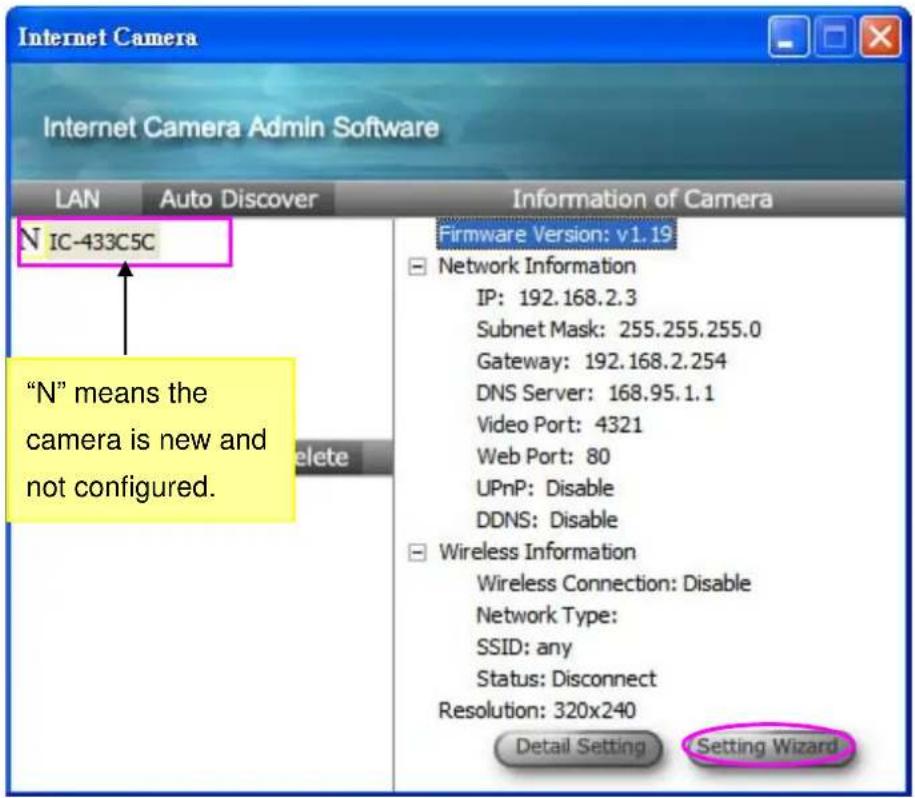Open the Setting Wizard
This screenshot has width=915, height=798.
[x=769, y=746]
